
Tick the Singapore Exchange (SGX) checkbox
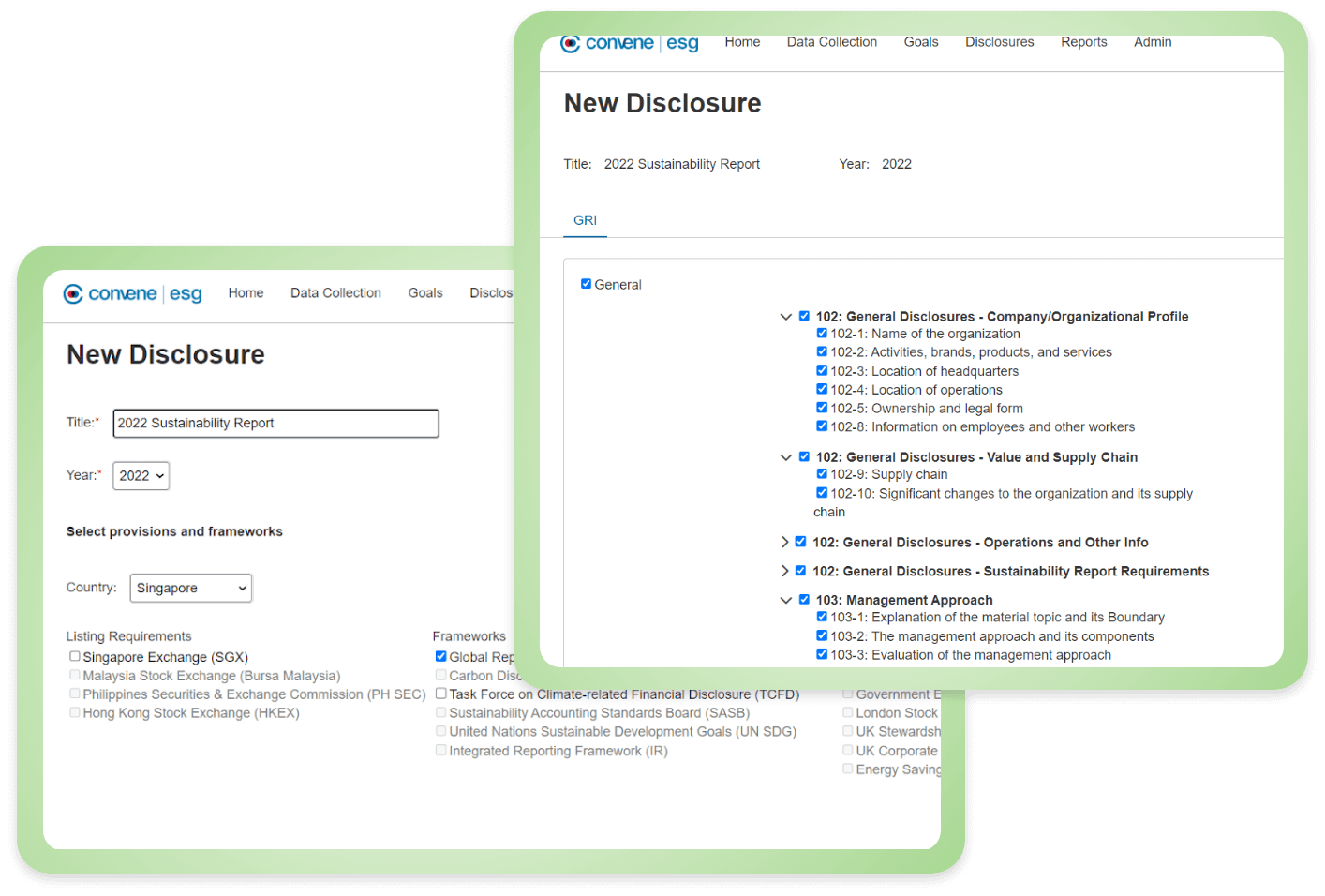pyautogui.click(x=75, y=657)
